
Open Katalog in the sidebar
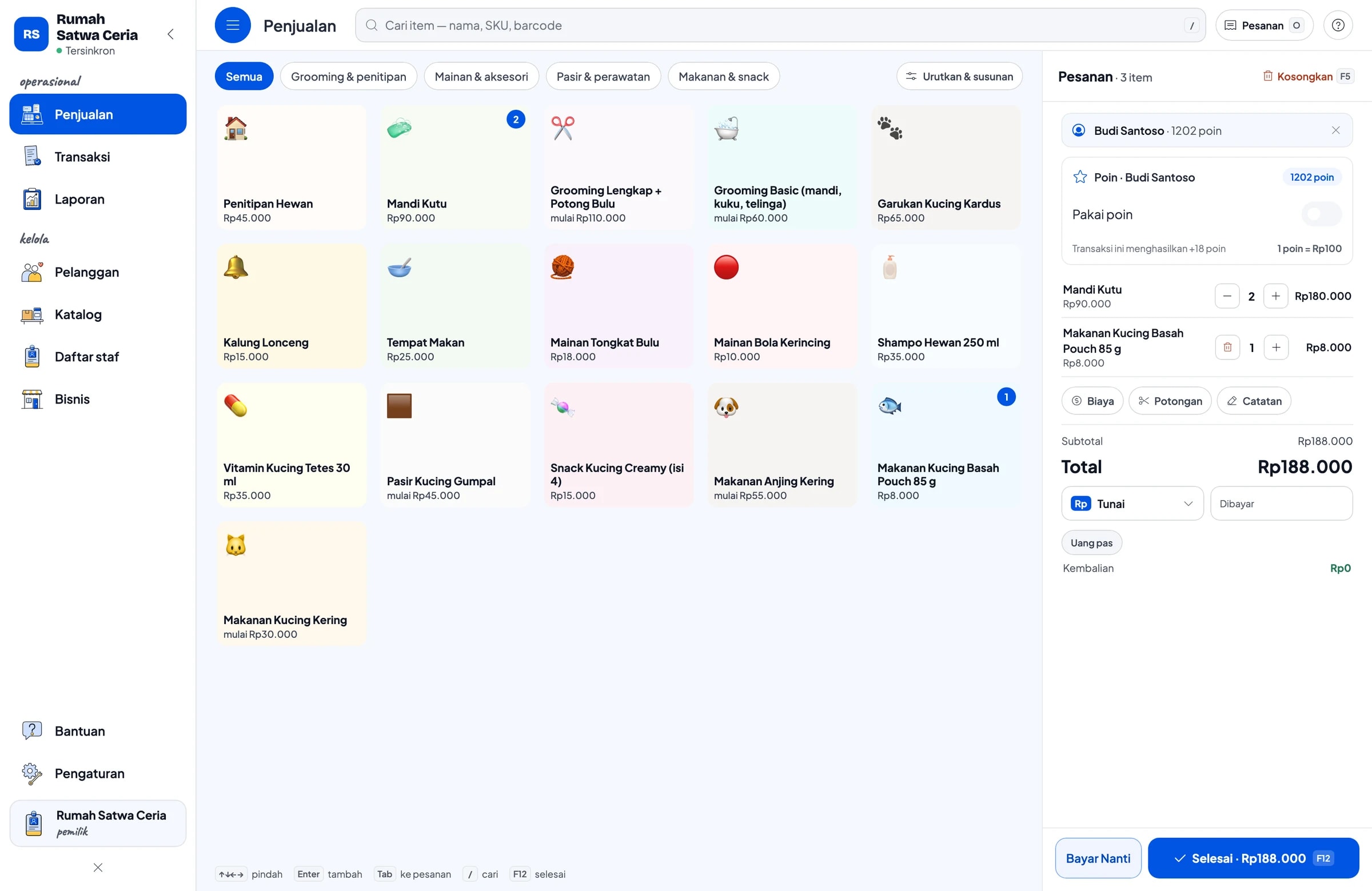pos(98,314)
